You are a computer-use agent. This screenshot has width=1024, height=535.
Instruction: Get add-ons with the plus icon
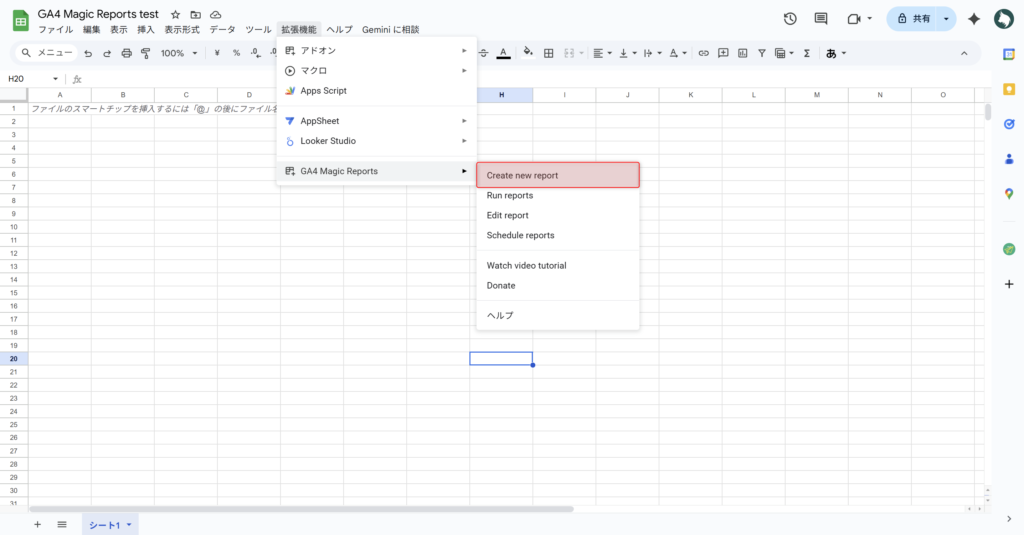pos(1009,284)
